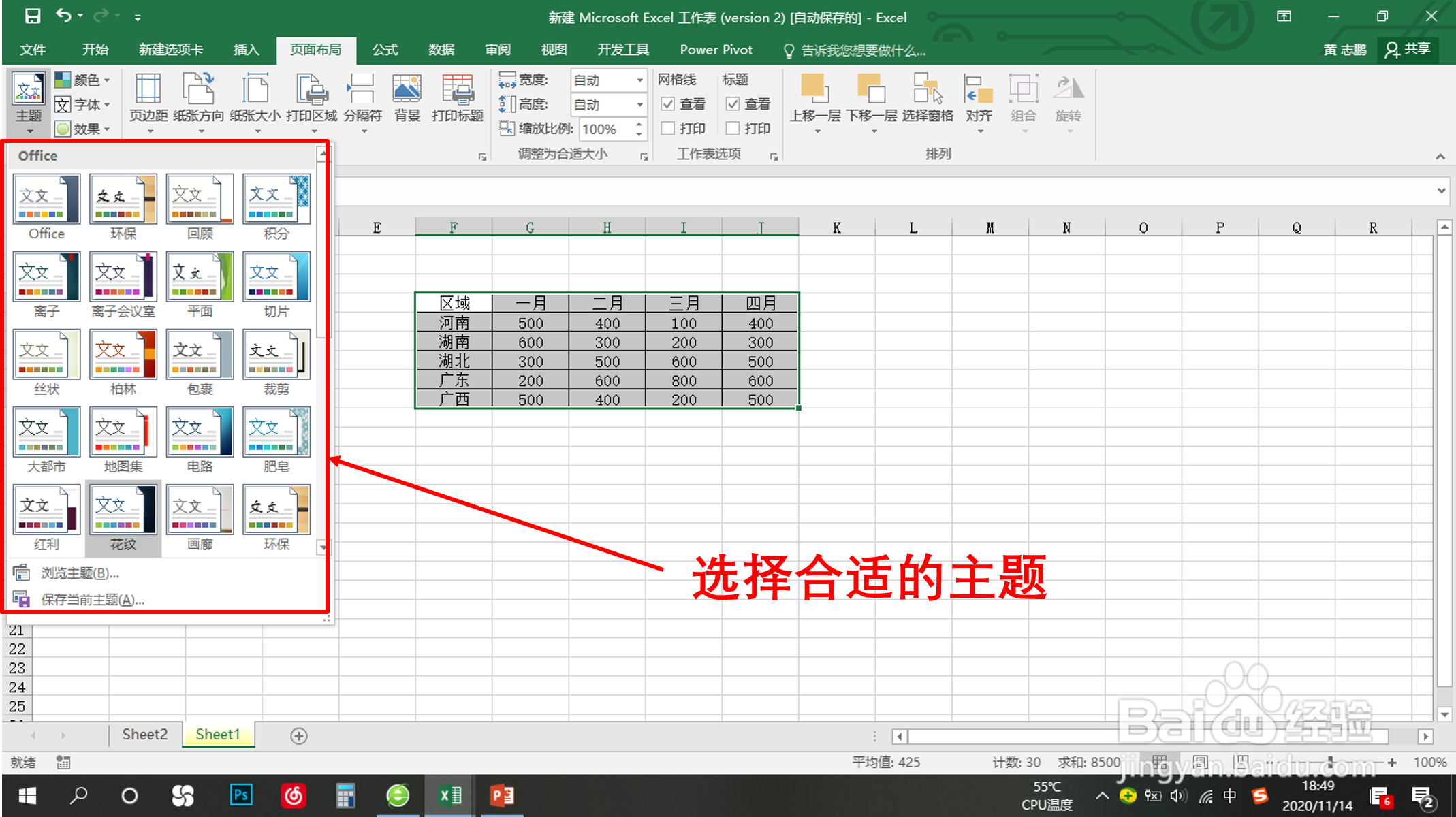Screen dimensions: 1456x817
Task: Expand the 宽度 width dropdown
Action: click(x=639, y=80)
